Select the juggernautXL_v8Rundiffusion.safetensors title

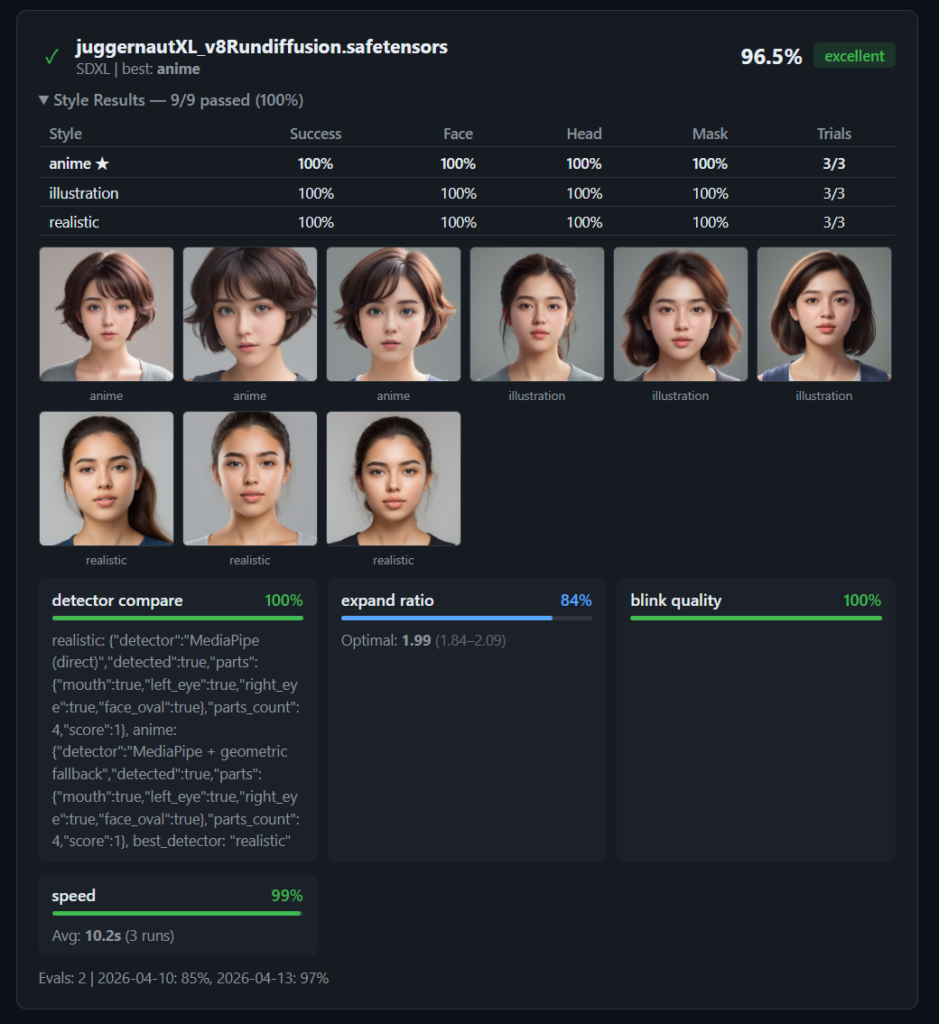tap(261, 47)
